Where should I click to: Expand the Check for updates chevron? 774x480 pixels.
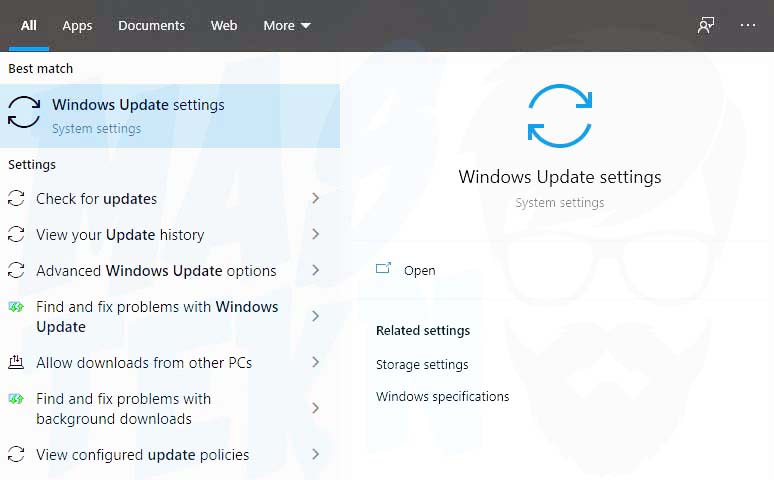click(315, 199)
